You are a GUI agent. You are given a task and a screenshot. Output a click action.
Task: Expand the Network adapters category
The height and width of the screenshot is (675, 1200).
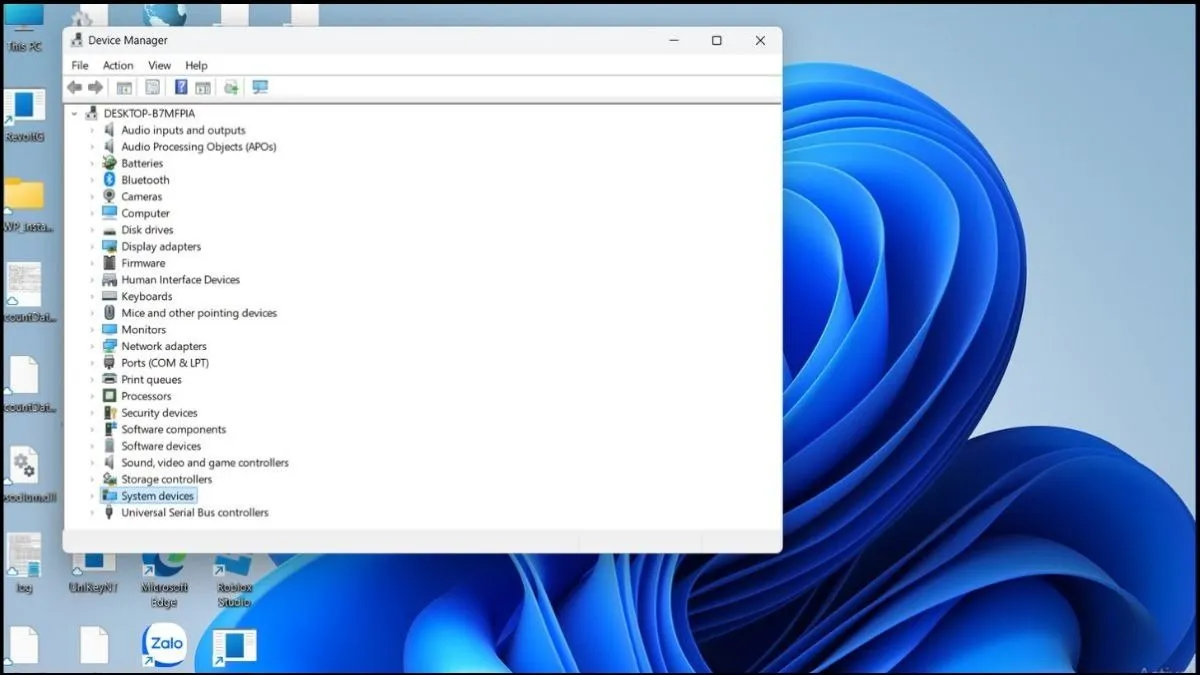(95, 346)
